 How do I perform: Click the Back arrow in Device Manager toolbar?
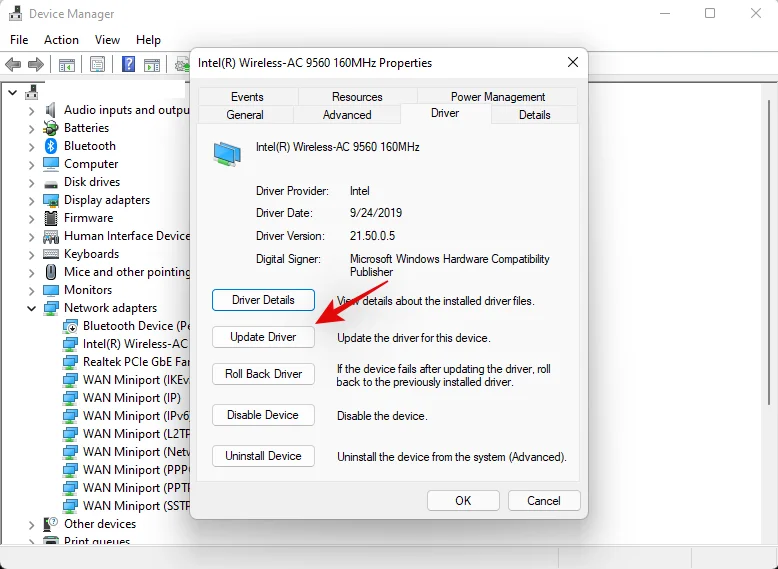coord(13,64)
